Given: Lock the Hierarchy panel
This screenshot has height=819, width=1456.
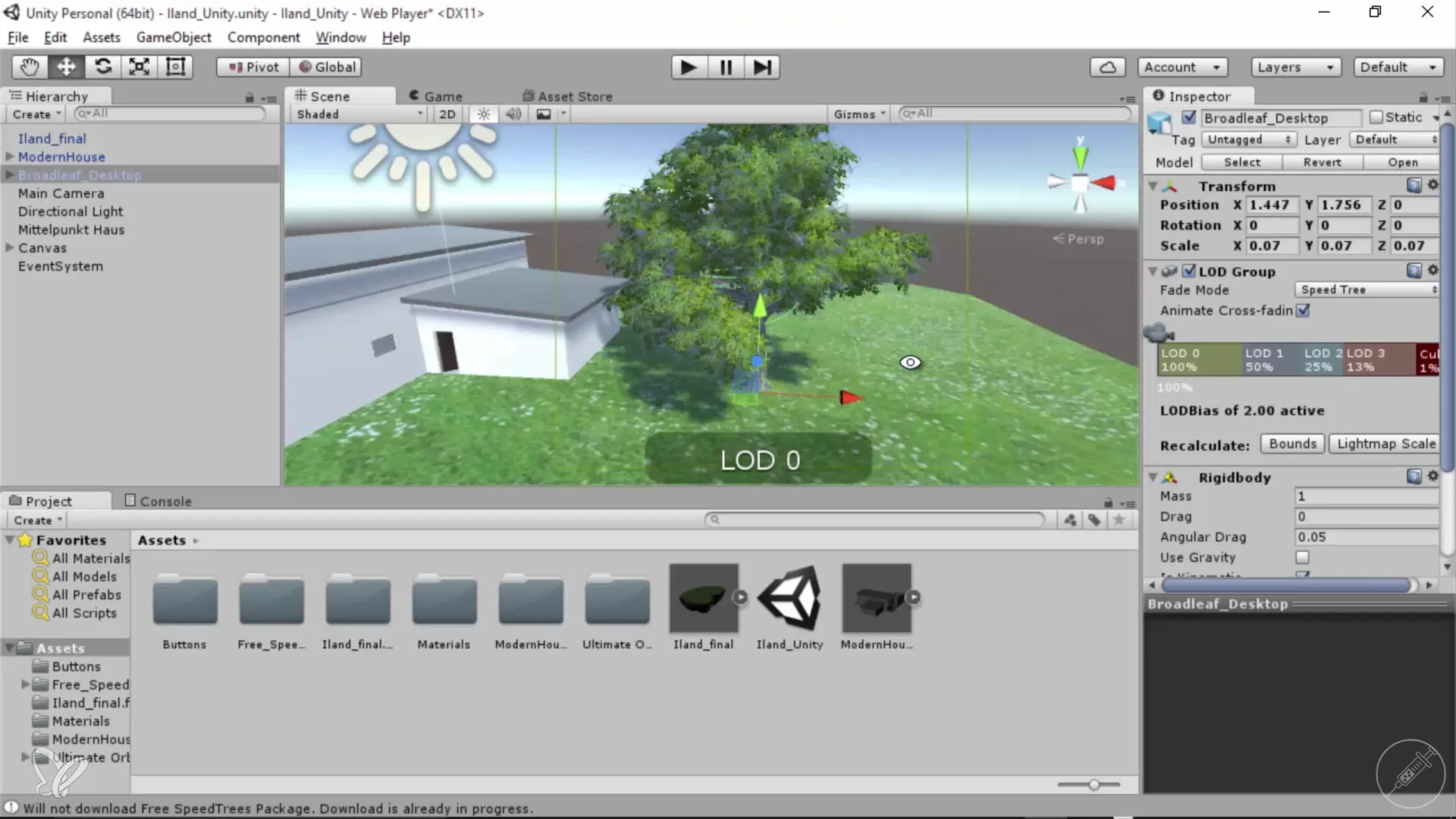Looking at the screenshot, I should tap(249, 97).
